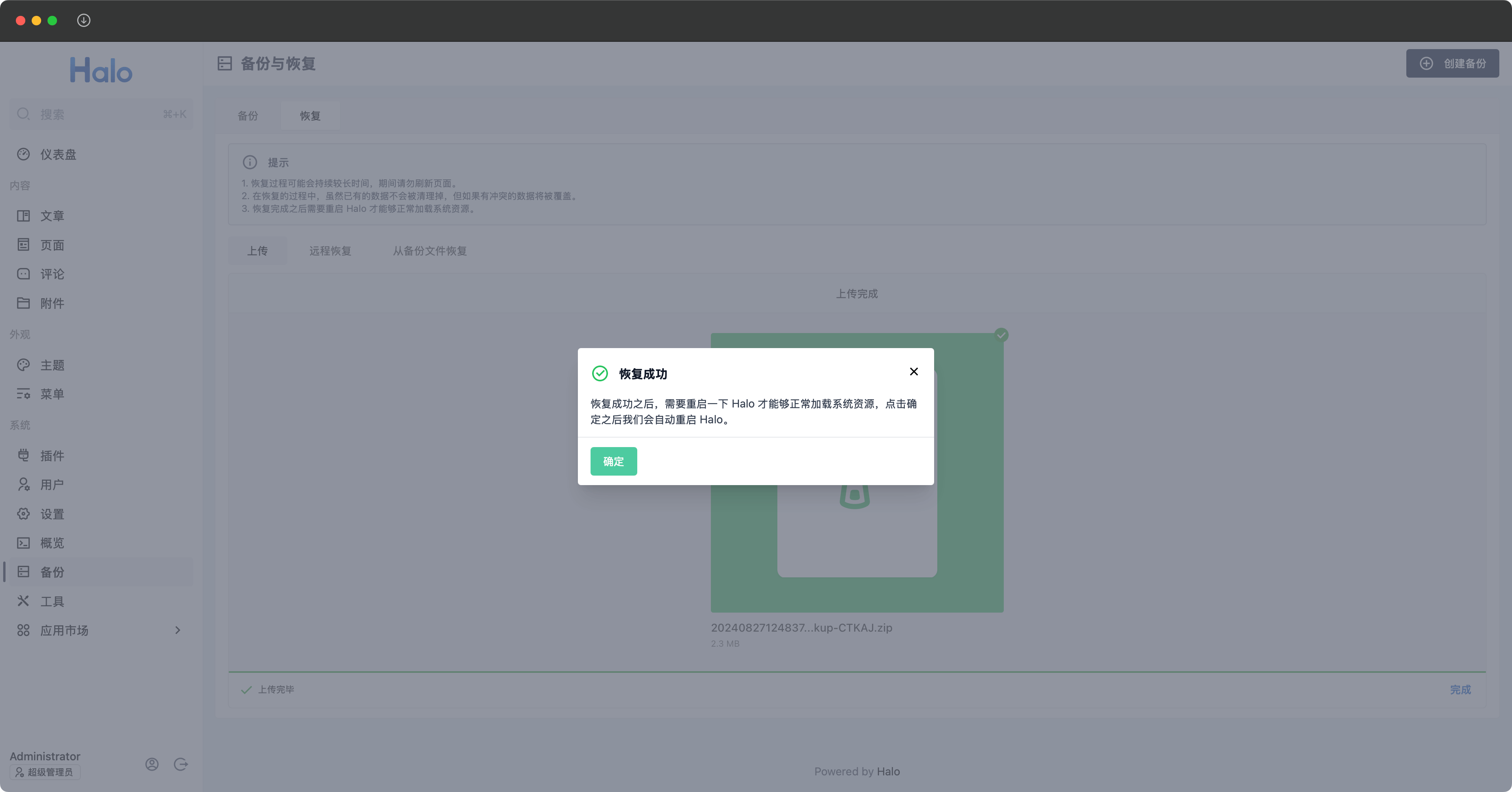Click the 备份与恢复 page title icon
This screenshot has width=1512, height=792.
point(225,63)
